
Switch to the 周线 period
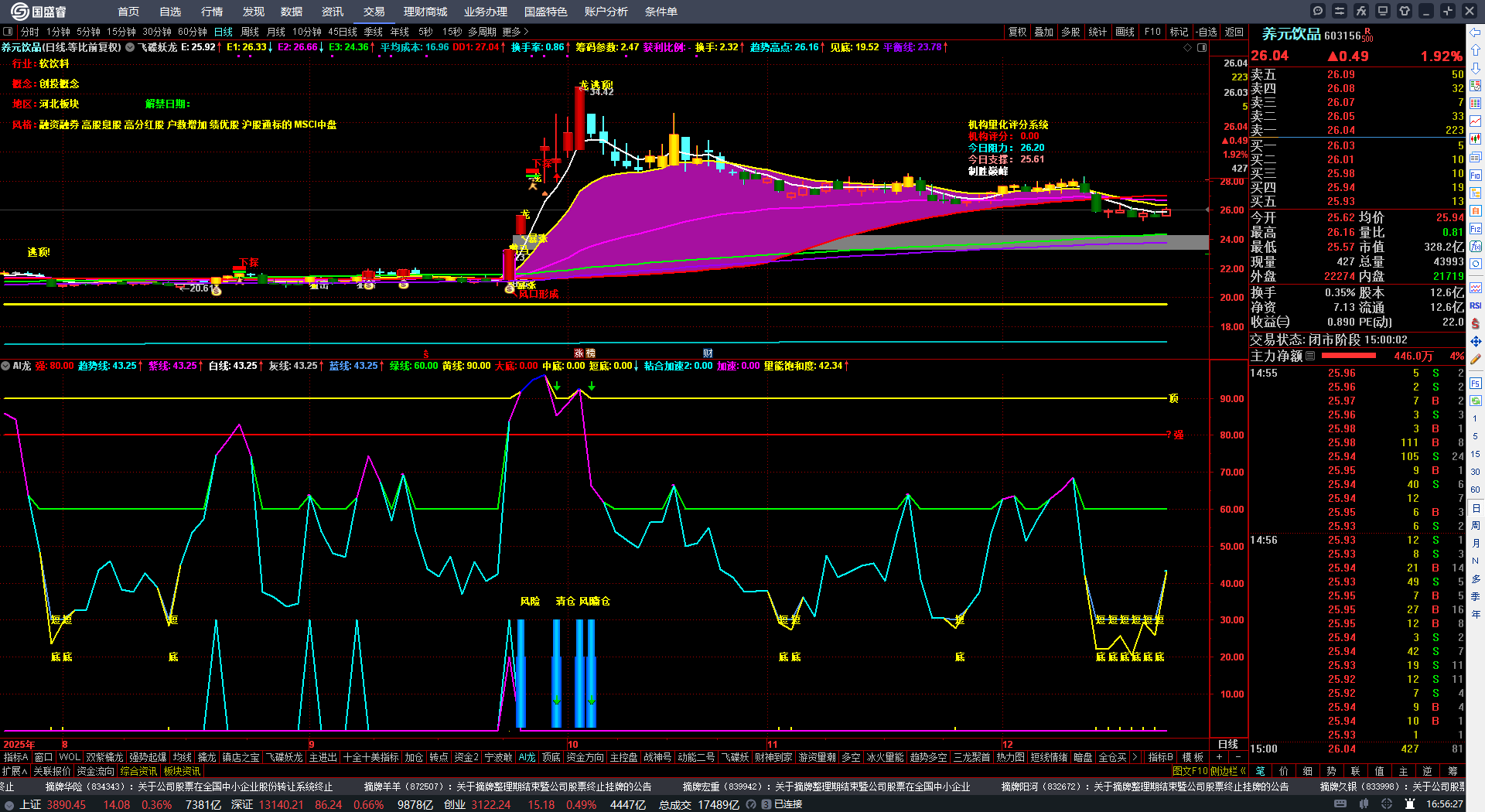(x=250, y=32)
